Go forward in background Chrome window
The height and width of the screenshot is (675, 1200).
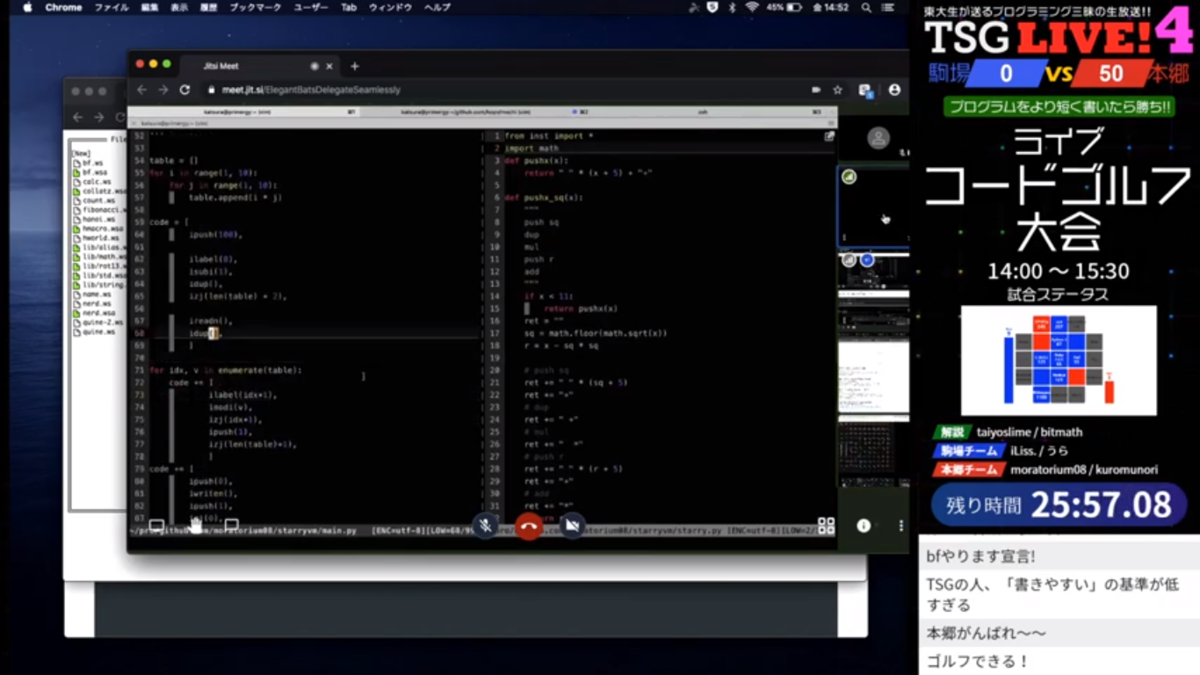[x=98, y=117]
